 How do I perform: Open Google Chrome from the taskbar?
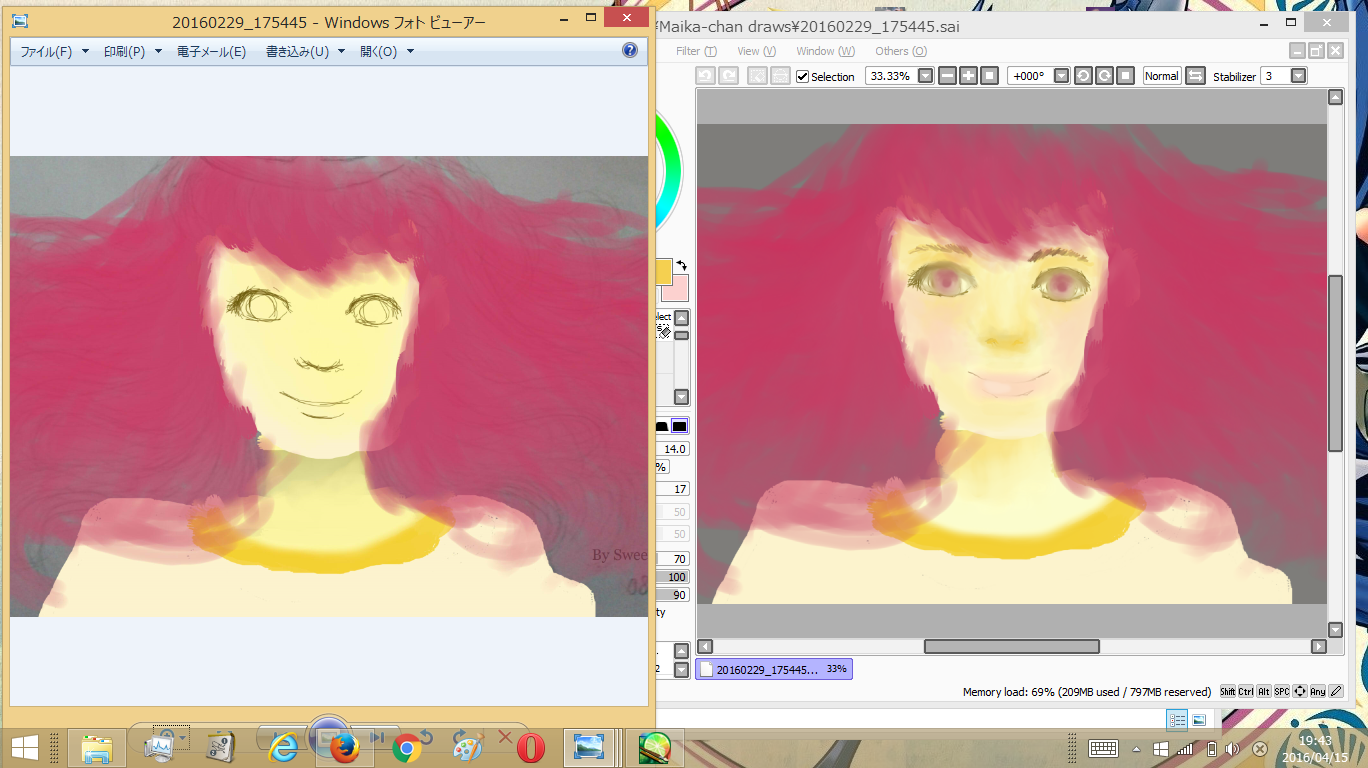[406, 748]
